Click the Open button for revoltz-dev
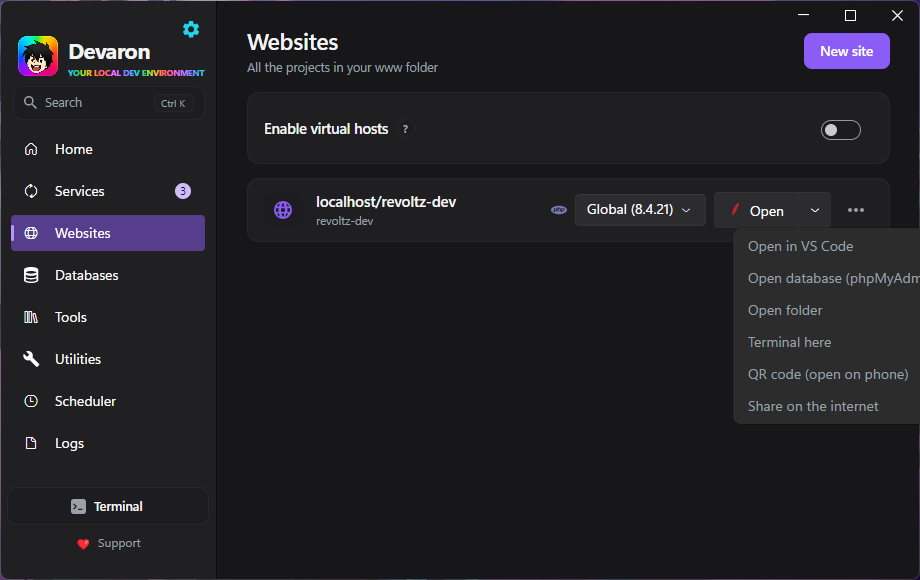Viewport: 920px width, 580px height. (756, 210)
